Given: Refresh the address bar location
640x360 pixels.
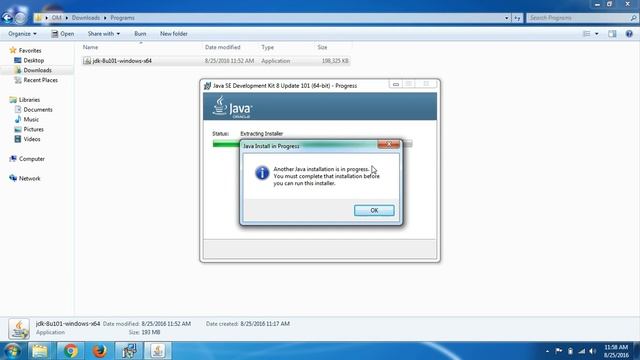Looking at the screenshot, I should 517,18.
